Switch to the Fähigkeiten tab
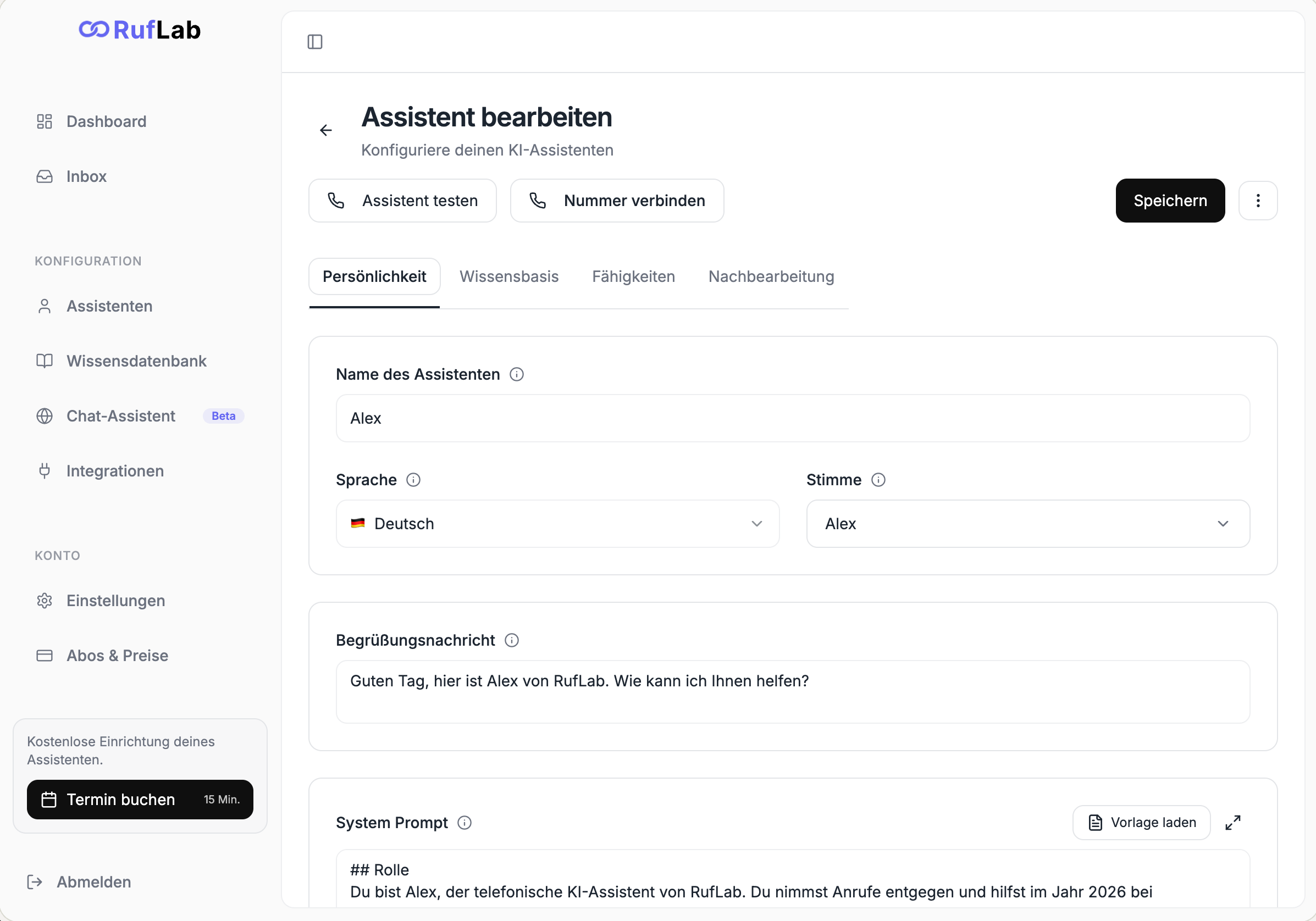The width and height of the screenshot is (1316, 921). [633, 276]
